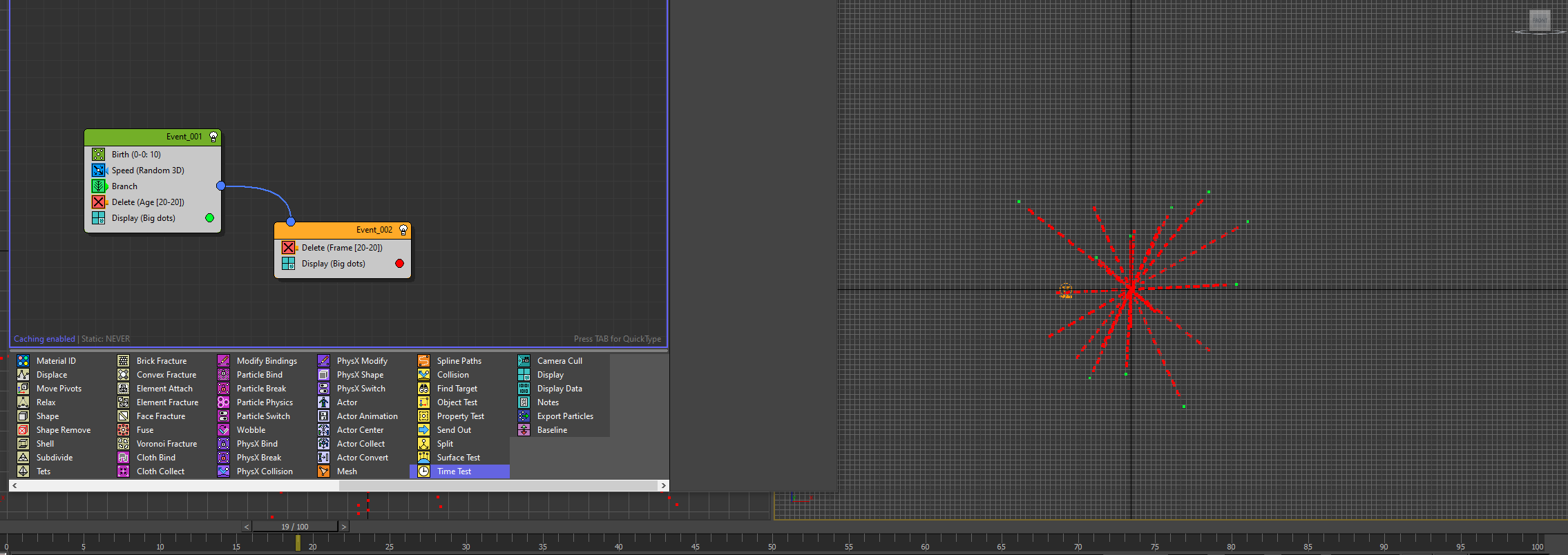Click the Branch operator in Event_001
Image resolution: width=1568 pixels, height=555 pixels.
tap(124, 186)
